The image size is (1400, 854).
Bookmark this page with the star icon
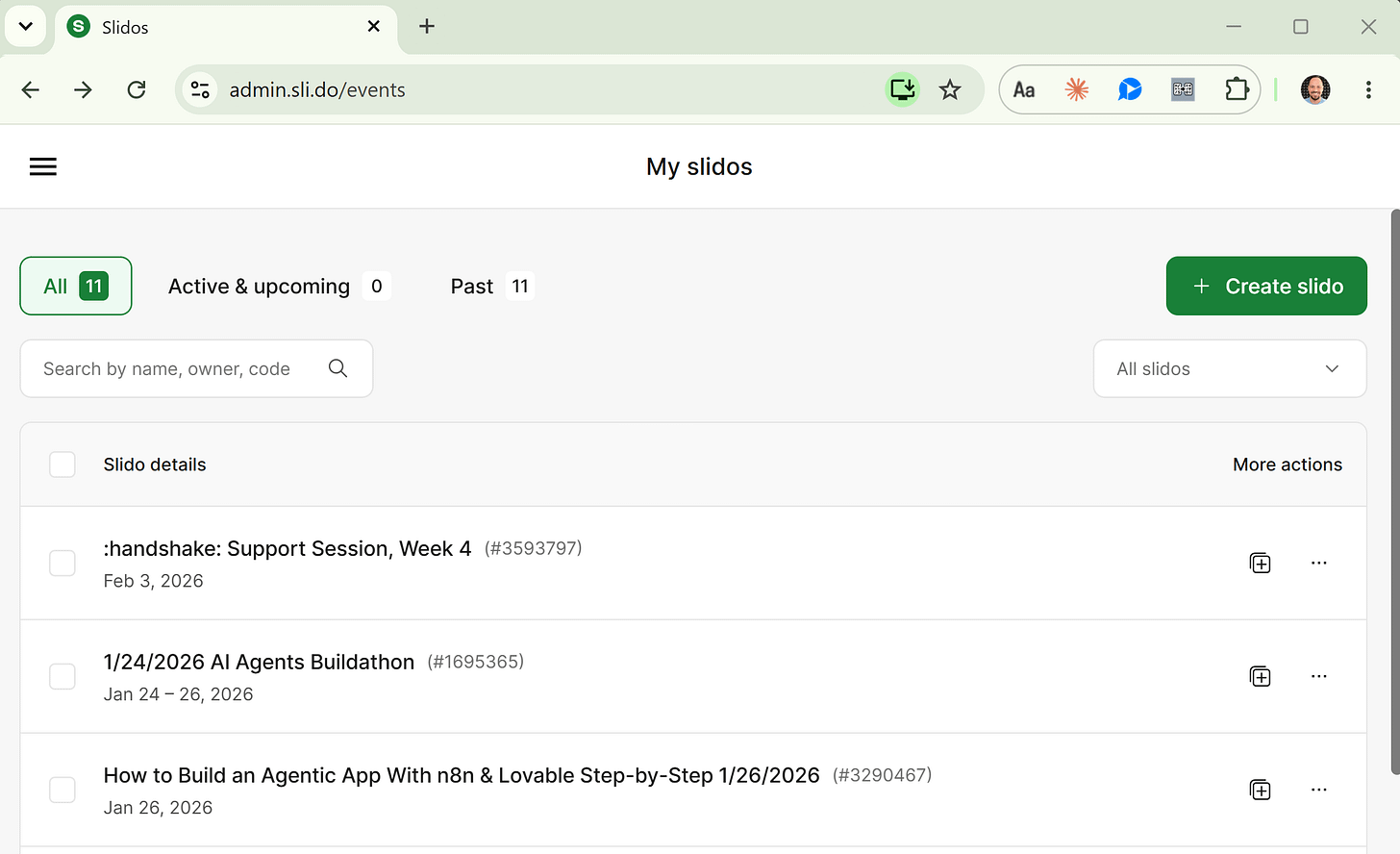[x=950, y=89]
